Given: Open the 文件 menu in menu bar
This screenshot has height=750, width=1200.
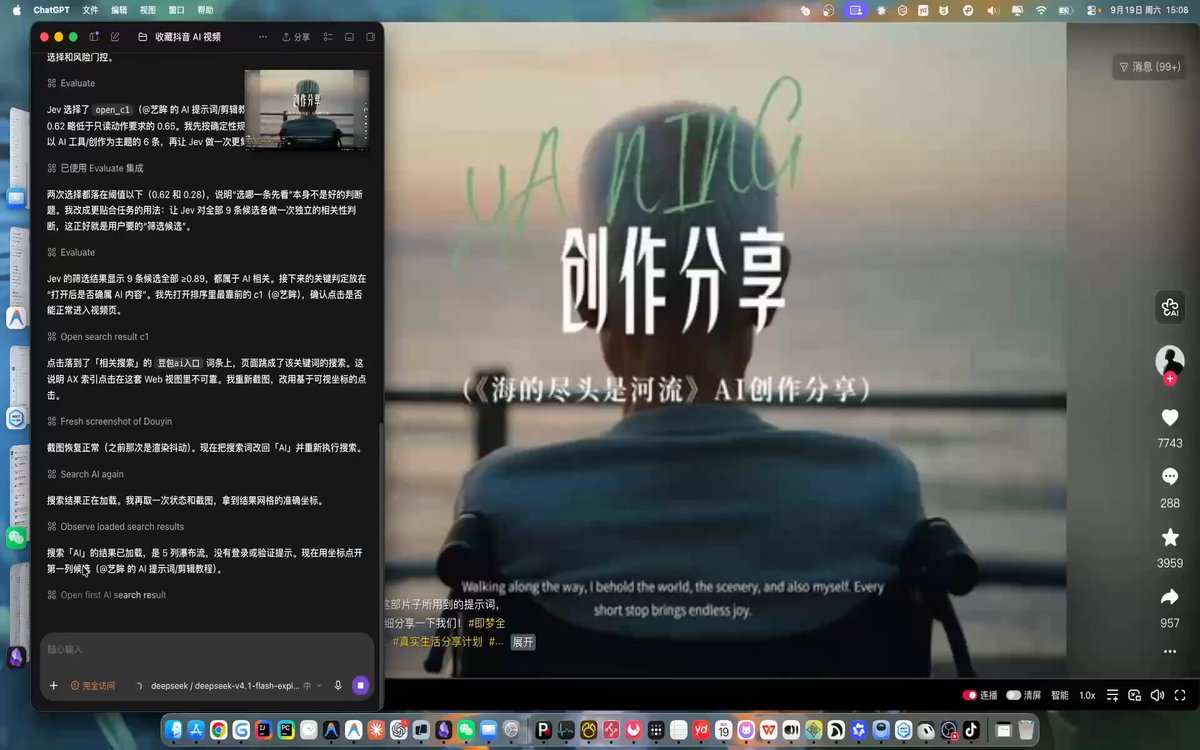Looking at the screenshot, I should click(90, 9).
